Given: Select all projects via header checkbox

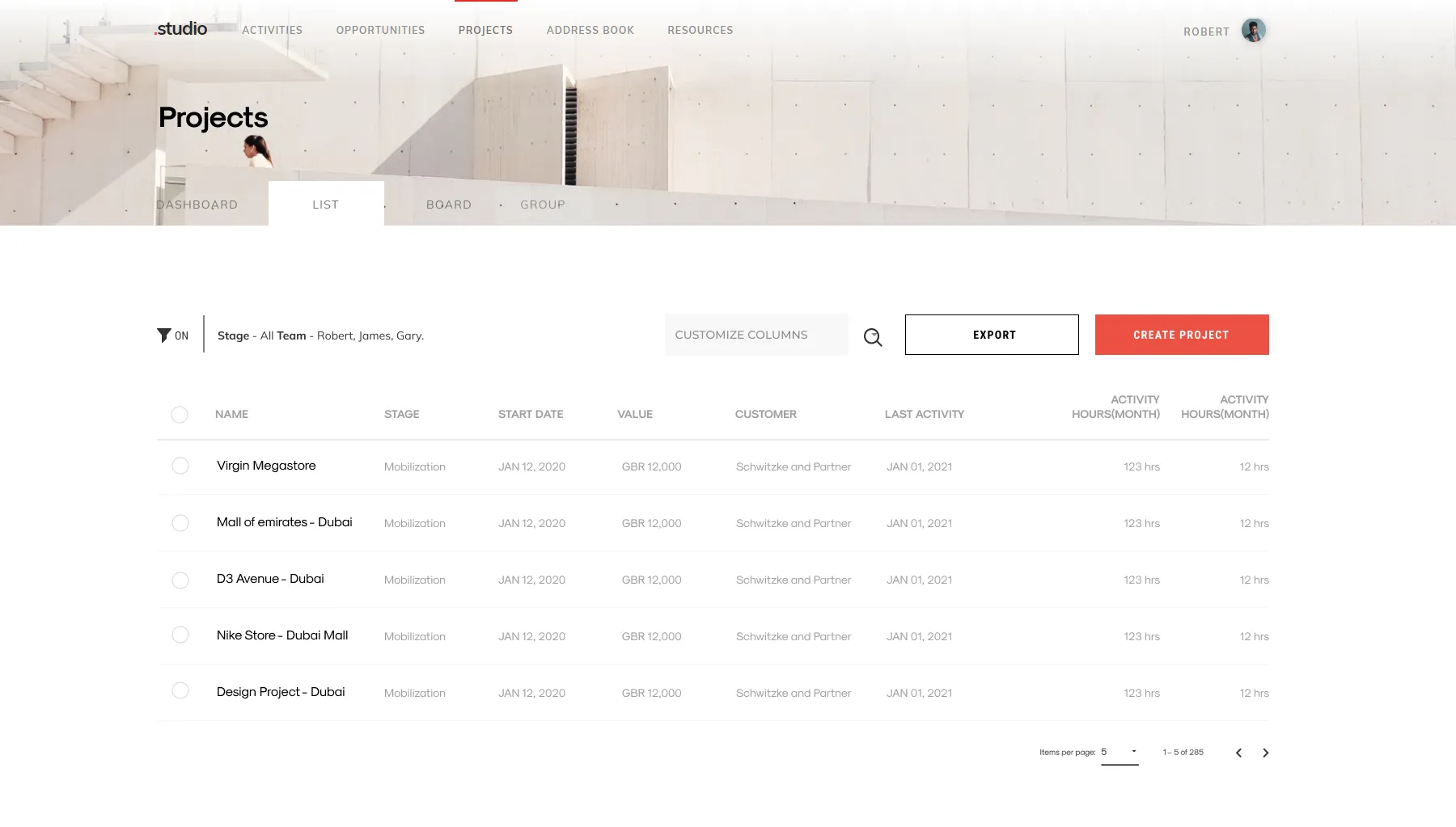Looking at the screenshot, I should click(x=180, y=415).
